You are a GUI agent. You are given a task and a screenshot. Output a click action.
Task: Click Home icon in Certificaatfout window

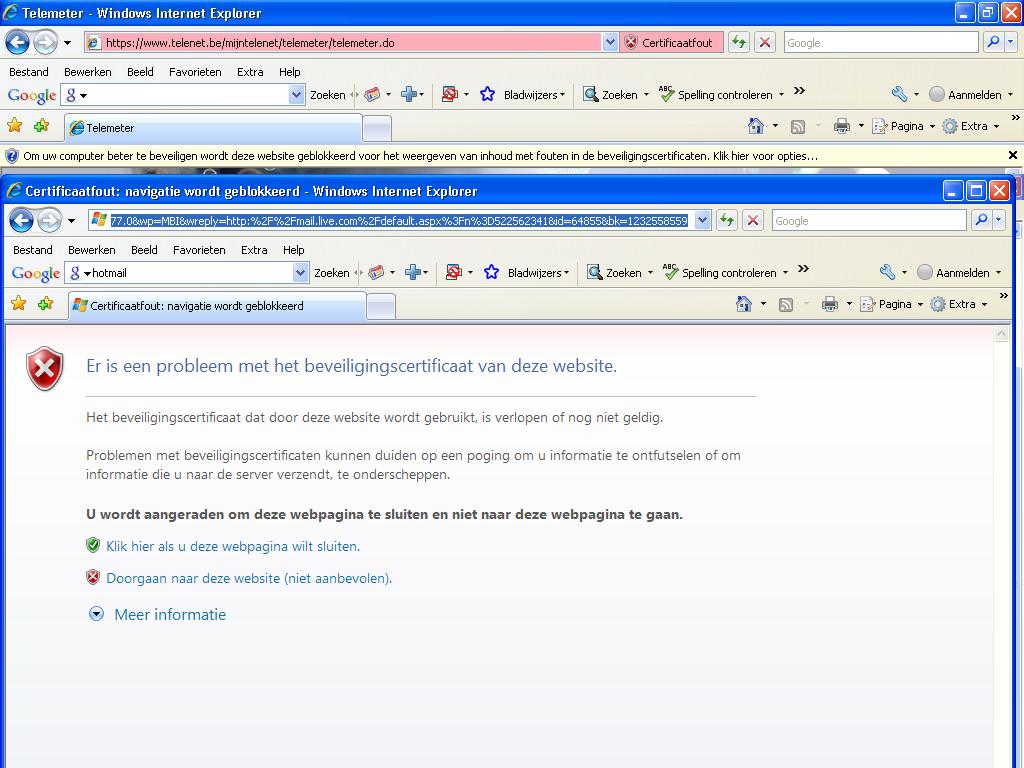pyautogui.click(x=743, y=304)
